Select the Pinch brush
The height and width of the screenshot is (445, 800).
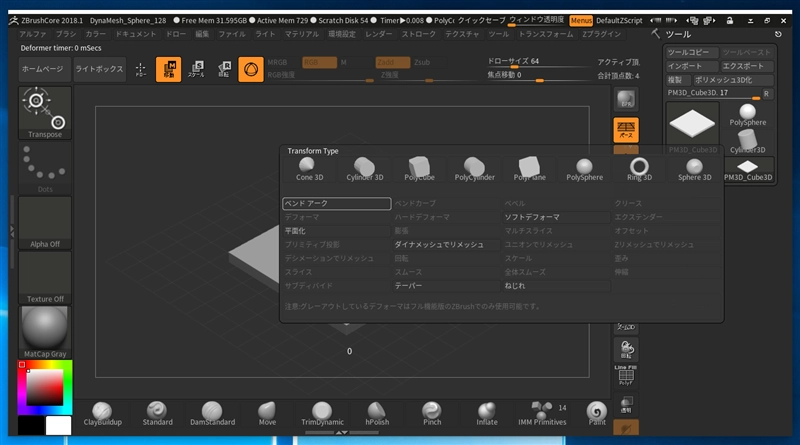coord(432,414)
